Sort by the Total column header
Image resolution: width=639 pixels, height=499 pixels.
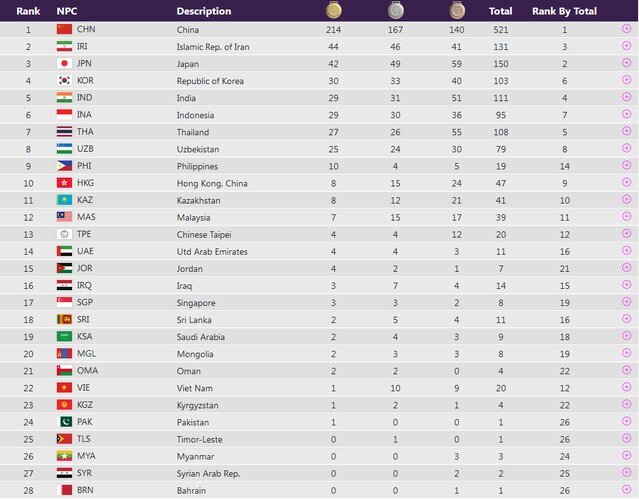coord(500,11)
